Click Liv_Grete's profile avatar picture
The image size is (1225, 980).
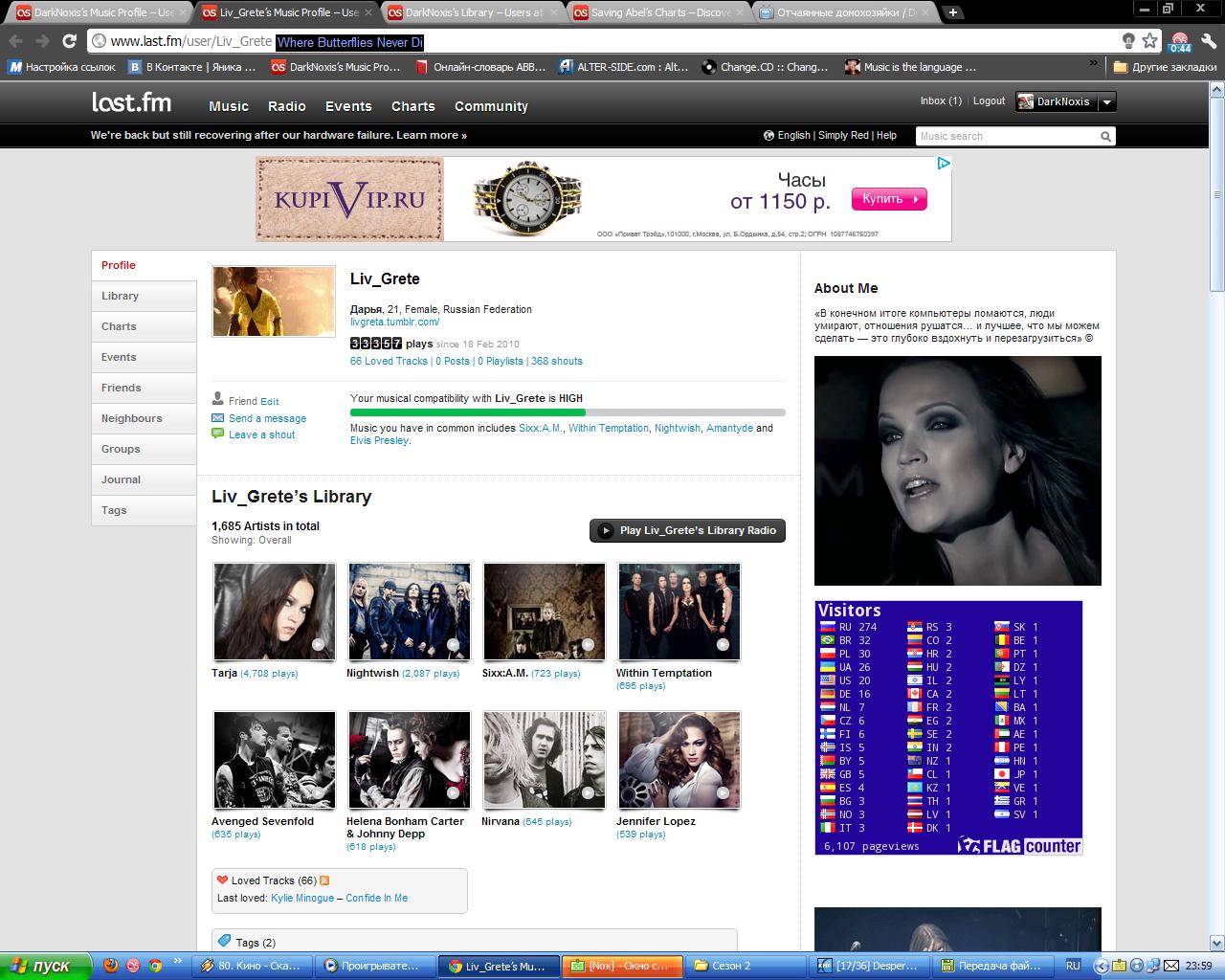[x=274, y=301]
